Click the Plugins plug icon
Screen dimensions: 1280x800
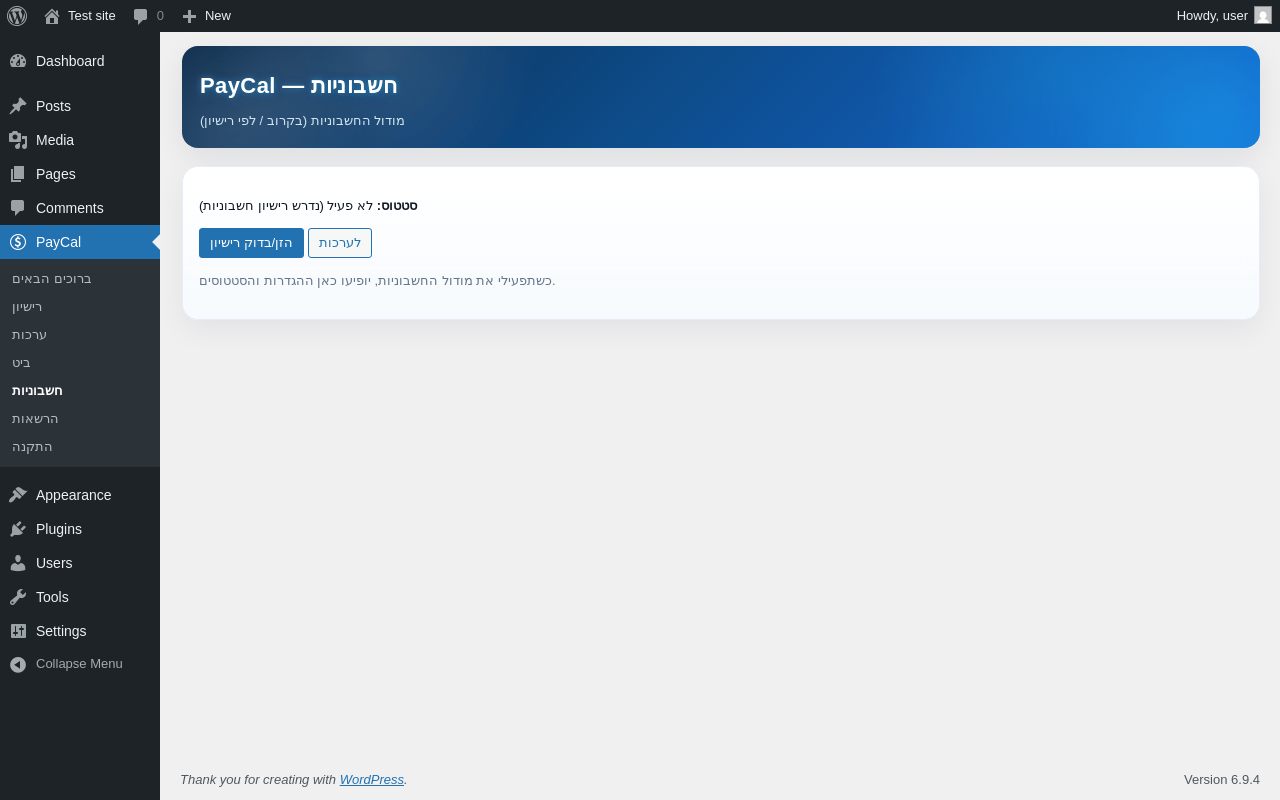(x=18, y=529)
